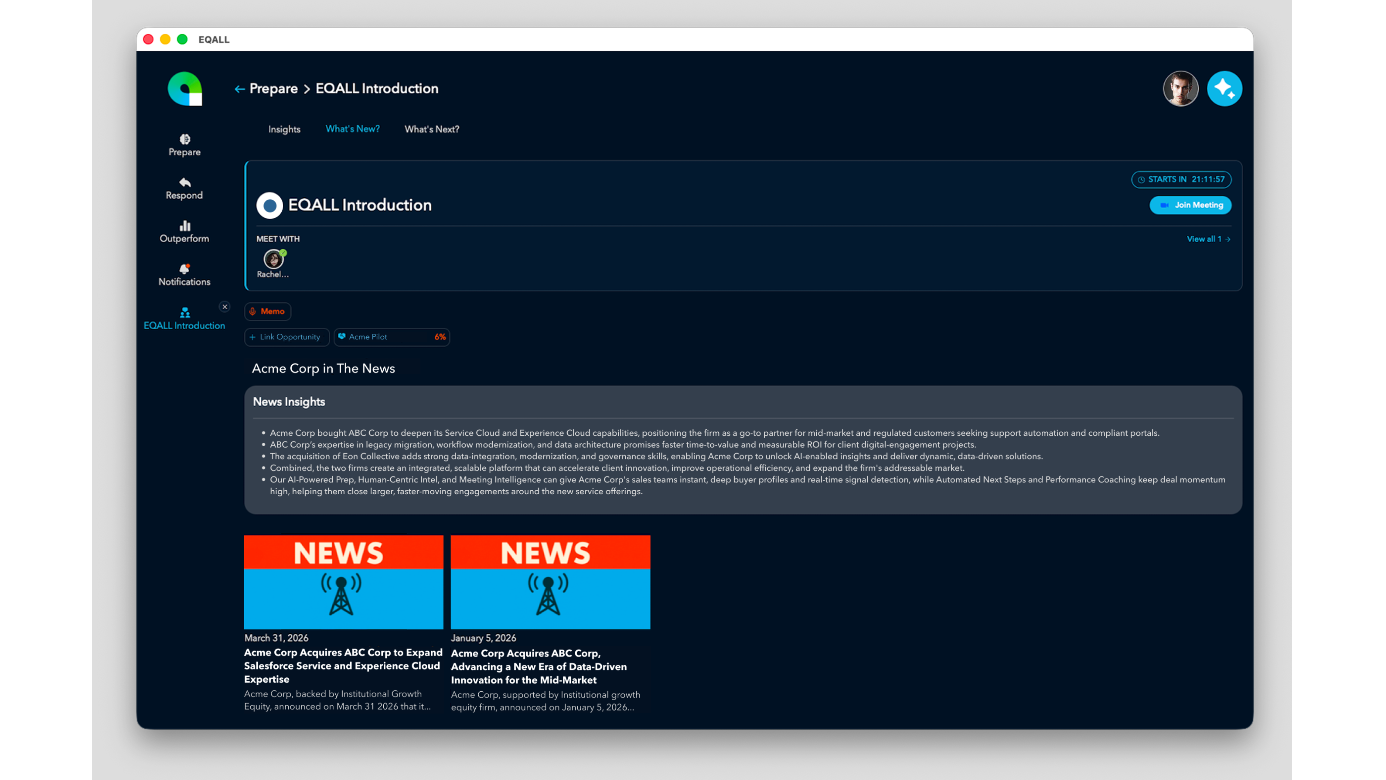
Task: Click EQALL Introduction in the breadcrumb
Action: point(377,89)
